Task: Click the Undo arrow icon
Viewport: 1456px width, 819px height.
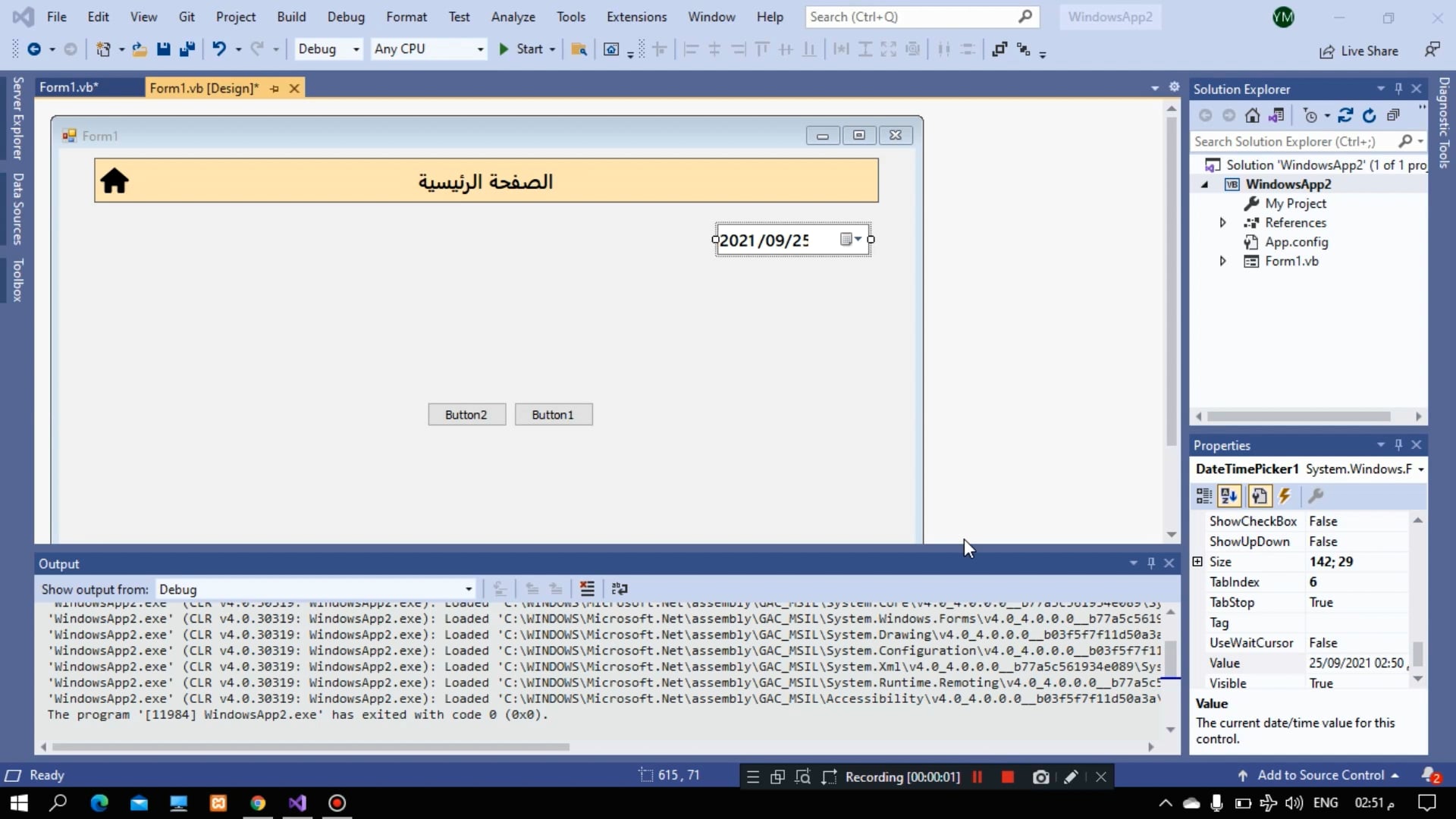Action: [219, 49]
